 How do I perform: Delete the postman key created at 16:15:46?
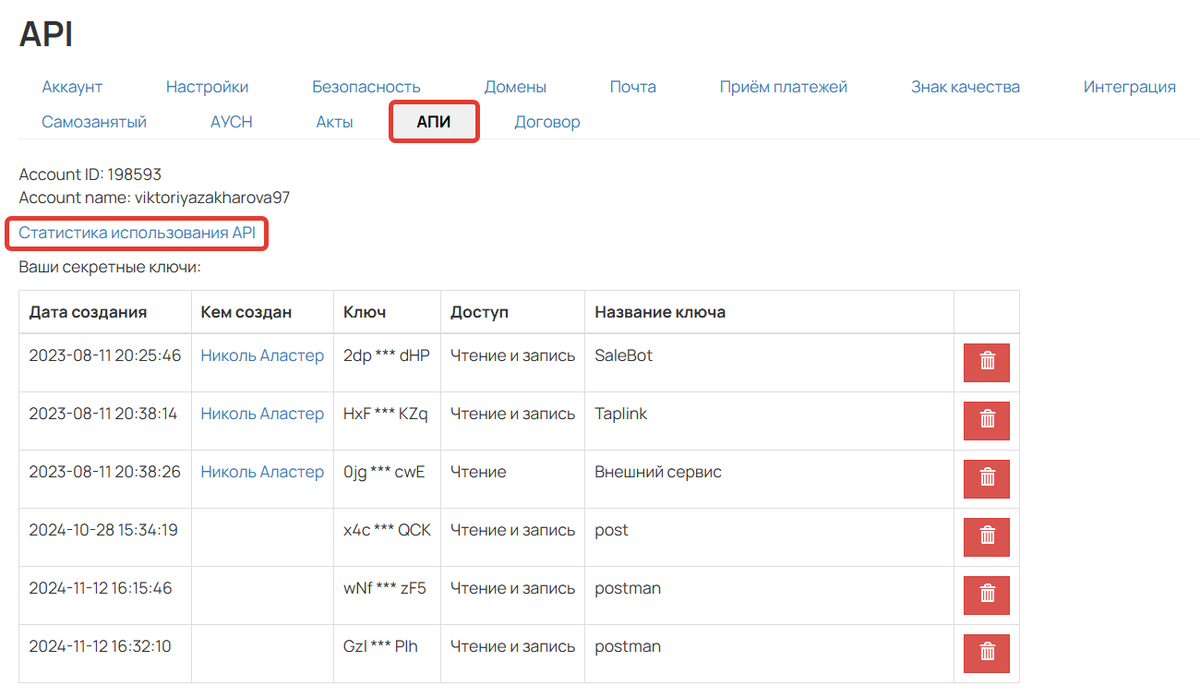[x=986, y=595]
